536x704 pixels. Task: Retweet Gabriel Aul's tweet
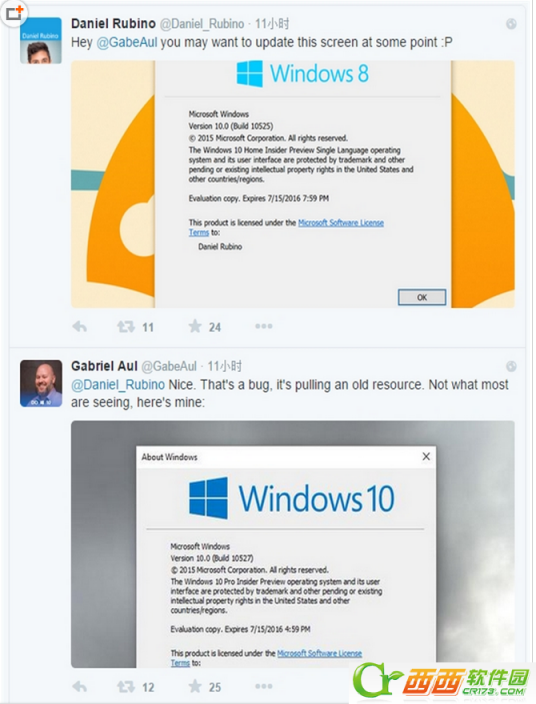coord(126,686)
